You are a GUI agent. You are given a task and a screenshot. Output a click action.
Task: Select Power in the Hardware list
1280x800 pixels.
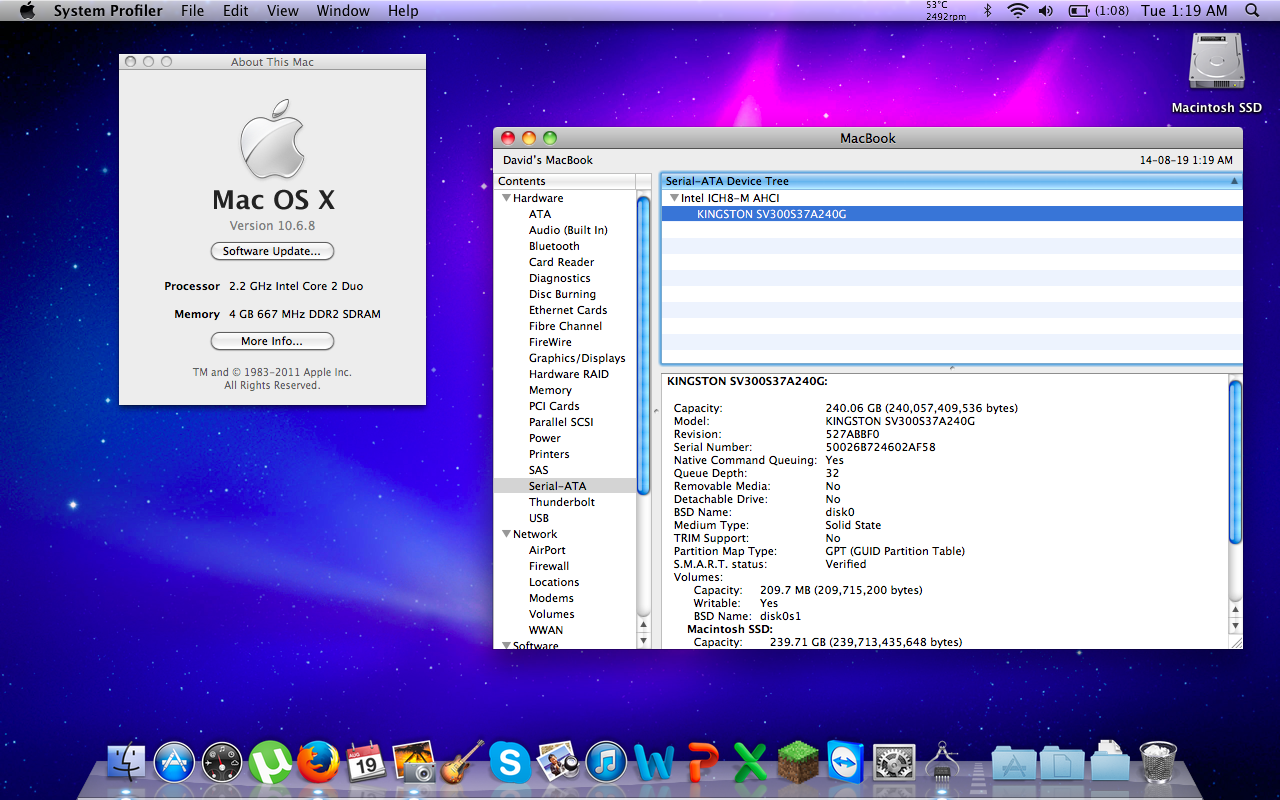pos(545,438)
